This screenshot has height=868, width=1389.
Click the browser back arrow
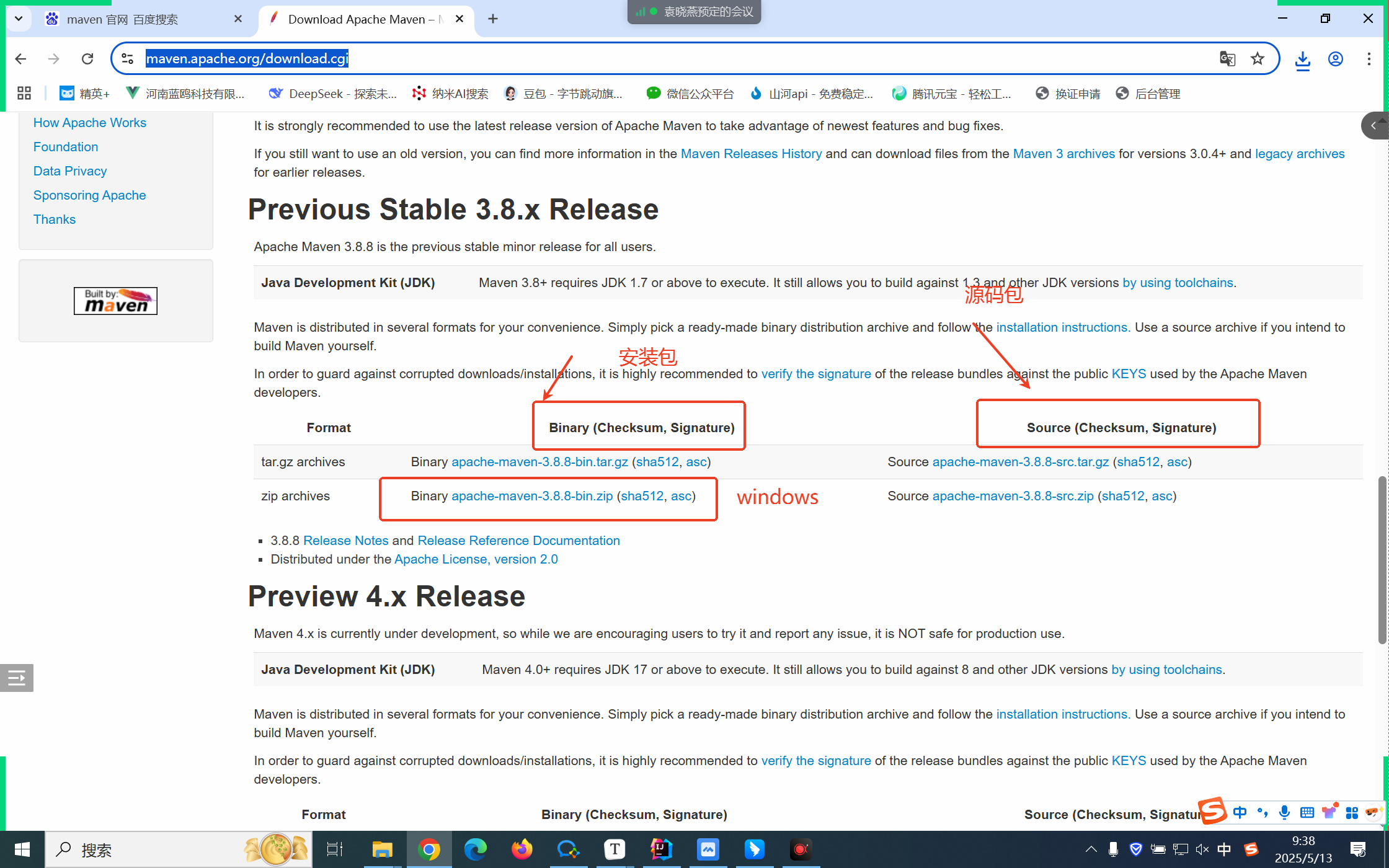(20, 58)
